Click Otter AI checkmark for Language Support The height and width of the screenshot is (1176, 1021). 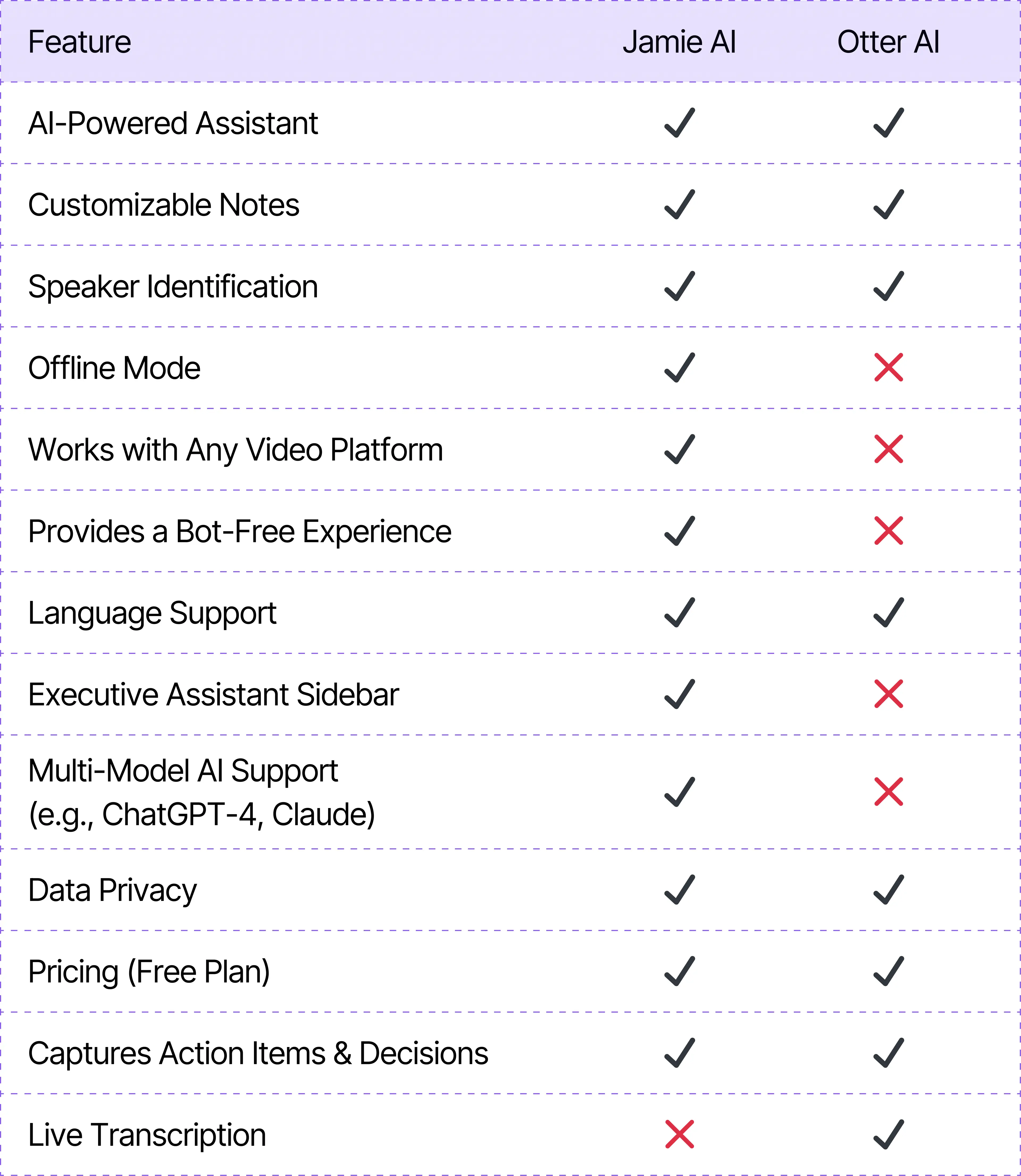click(x=888, y=612)
